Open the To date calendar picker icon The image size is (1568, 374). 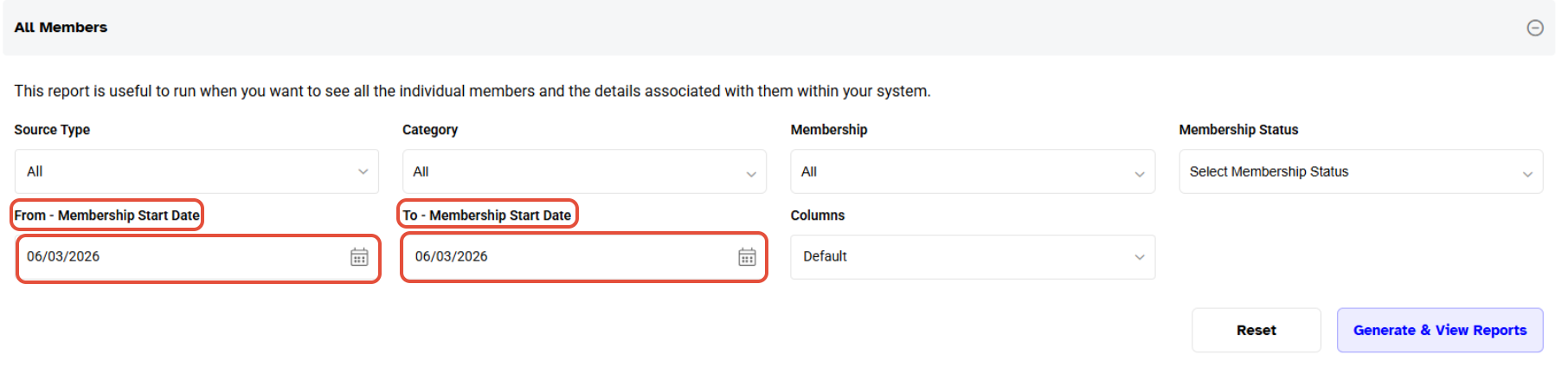tap(747, 257)
